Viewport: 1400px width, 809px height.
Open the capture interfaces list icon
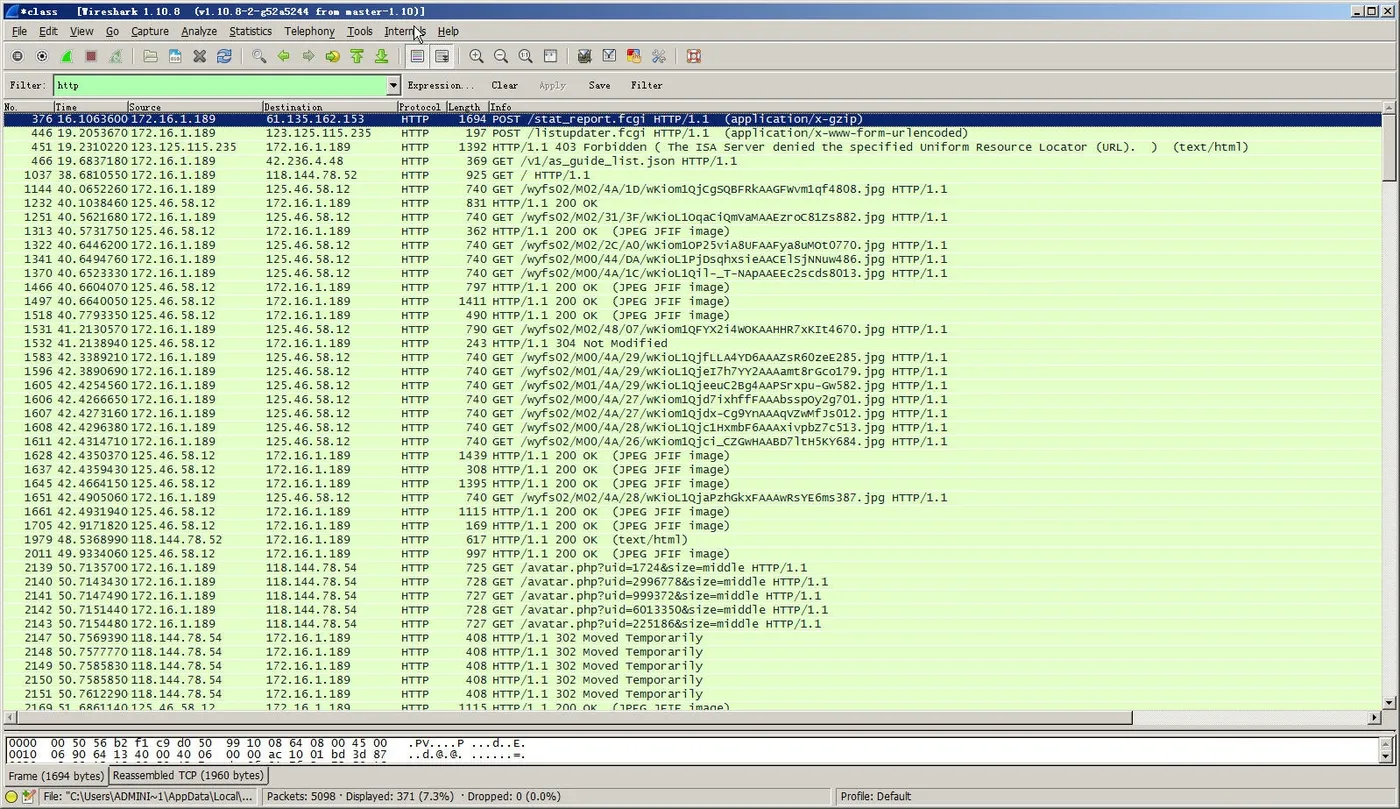pyautogui.click(x=18, y=57)
